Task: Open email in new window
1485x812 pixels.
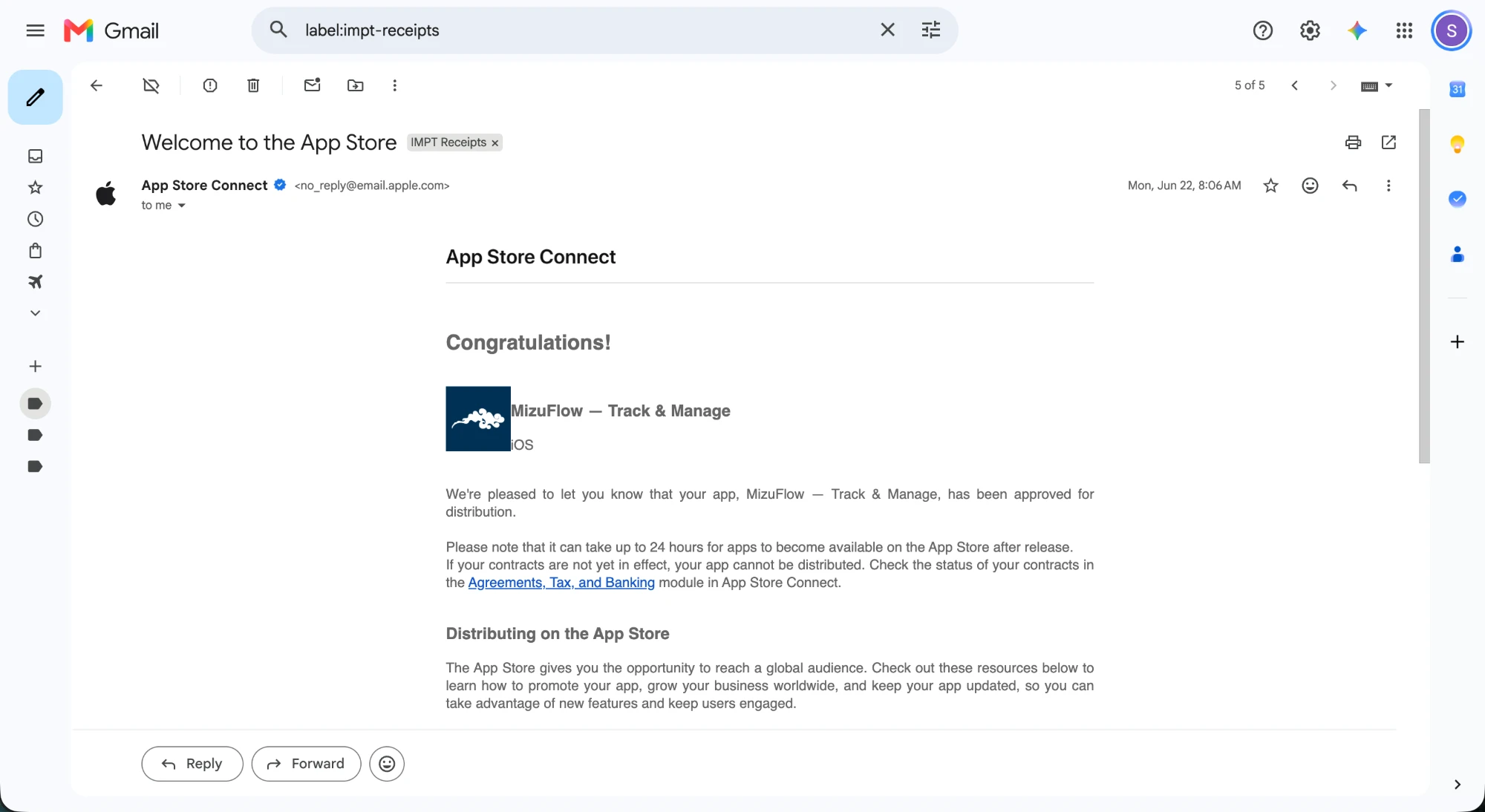Action: pos(1388,143)
